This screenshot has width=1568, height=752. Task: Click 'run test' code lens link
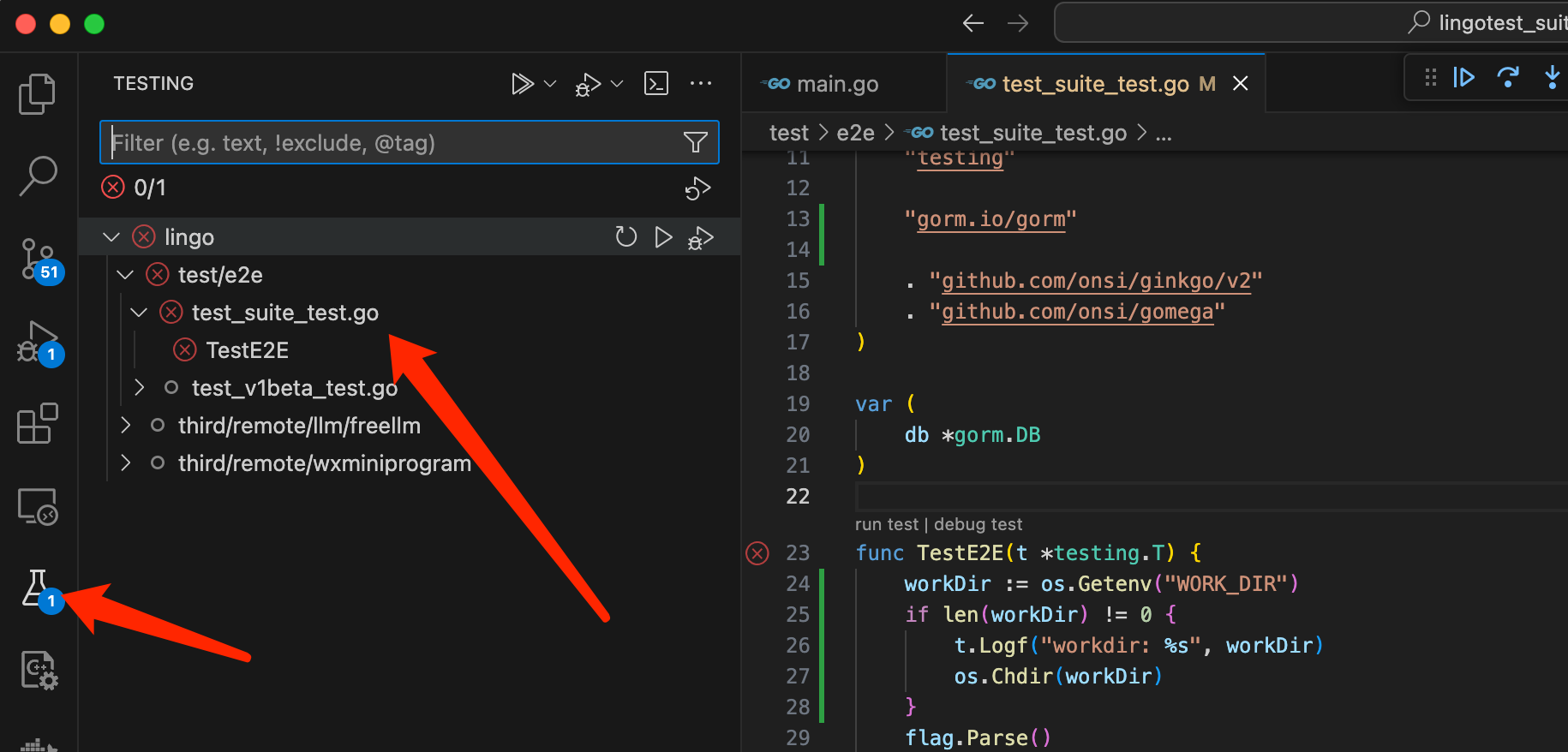(x=886, y=524)
